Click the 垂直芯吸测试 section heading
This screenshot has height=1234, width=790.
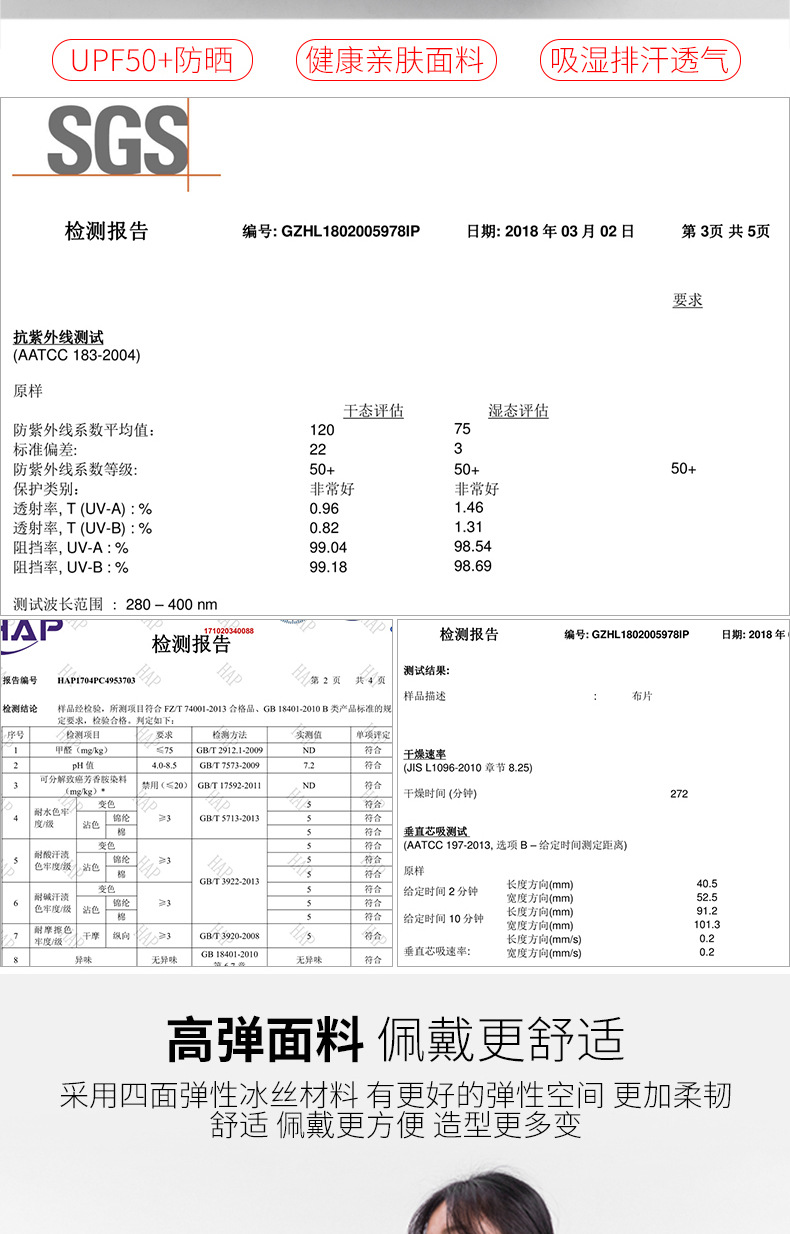click(x=436, y=831)
